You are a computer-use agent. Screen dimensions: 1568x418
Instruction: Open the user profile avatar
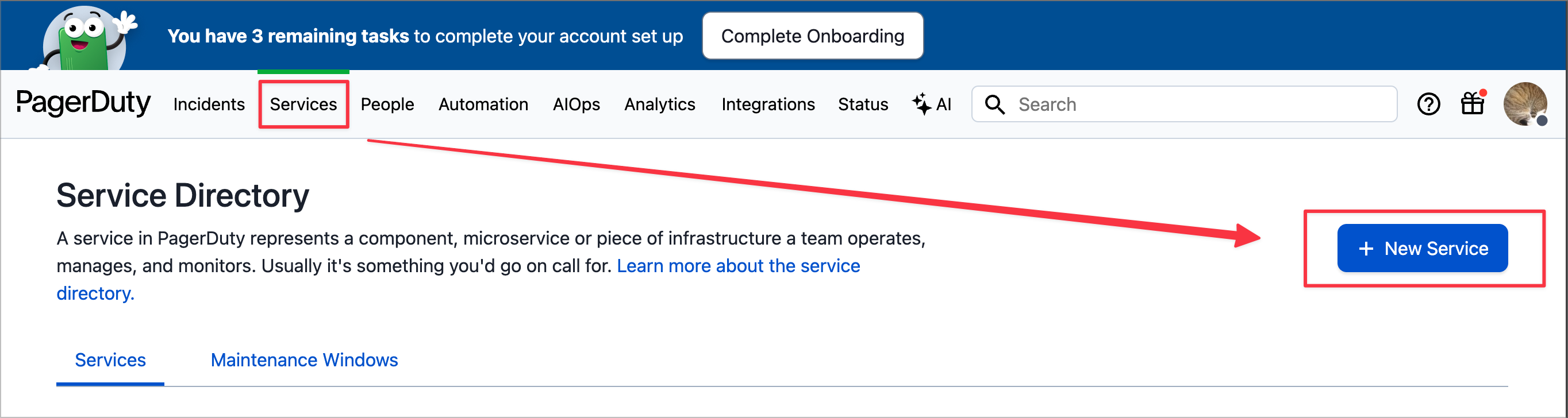coord(1524,104)
